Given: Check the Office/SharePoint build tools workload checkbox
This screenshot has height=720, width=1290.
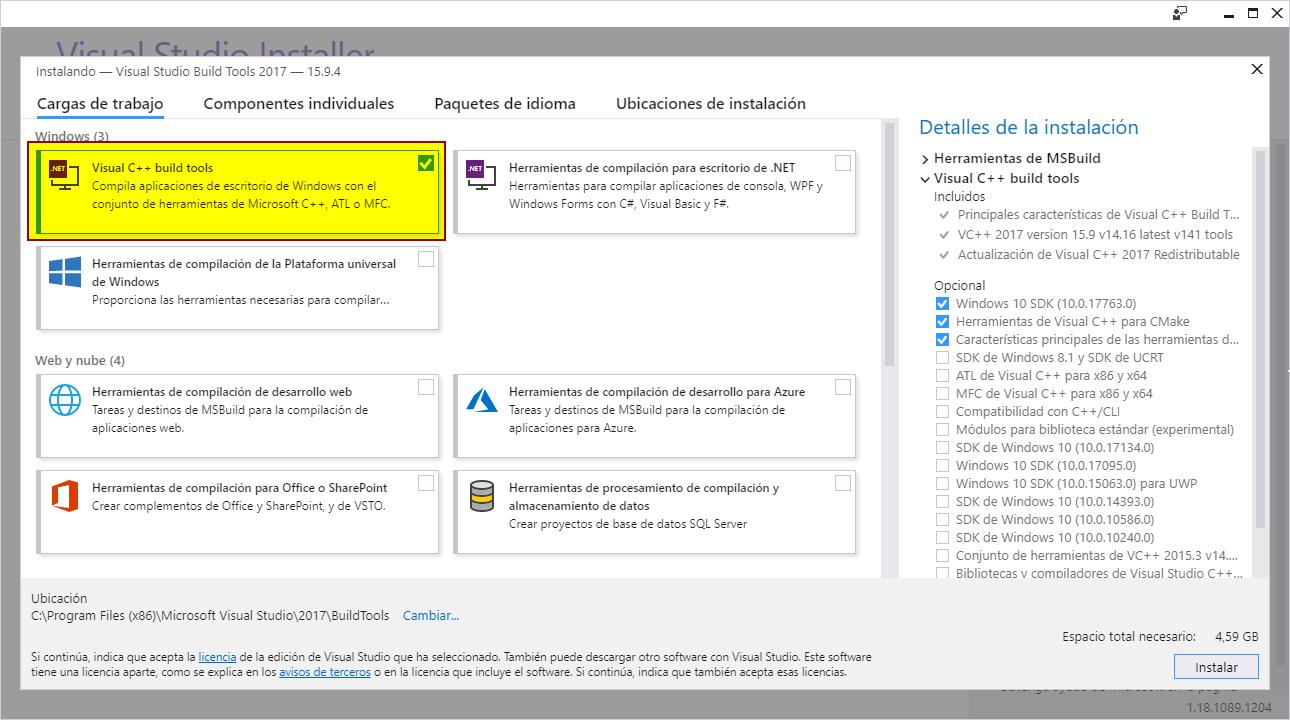Looking at the screenshot, I should click(x=426, y=483).
